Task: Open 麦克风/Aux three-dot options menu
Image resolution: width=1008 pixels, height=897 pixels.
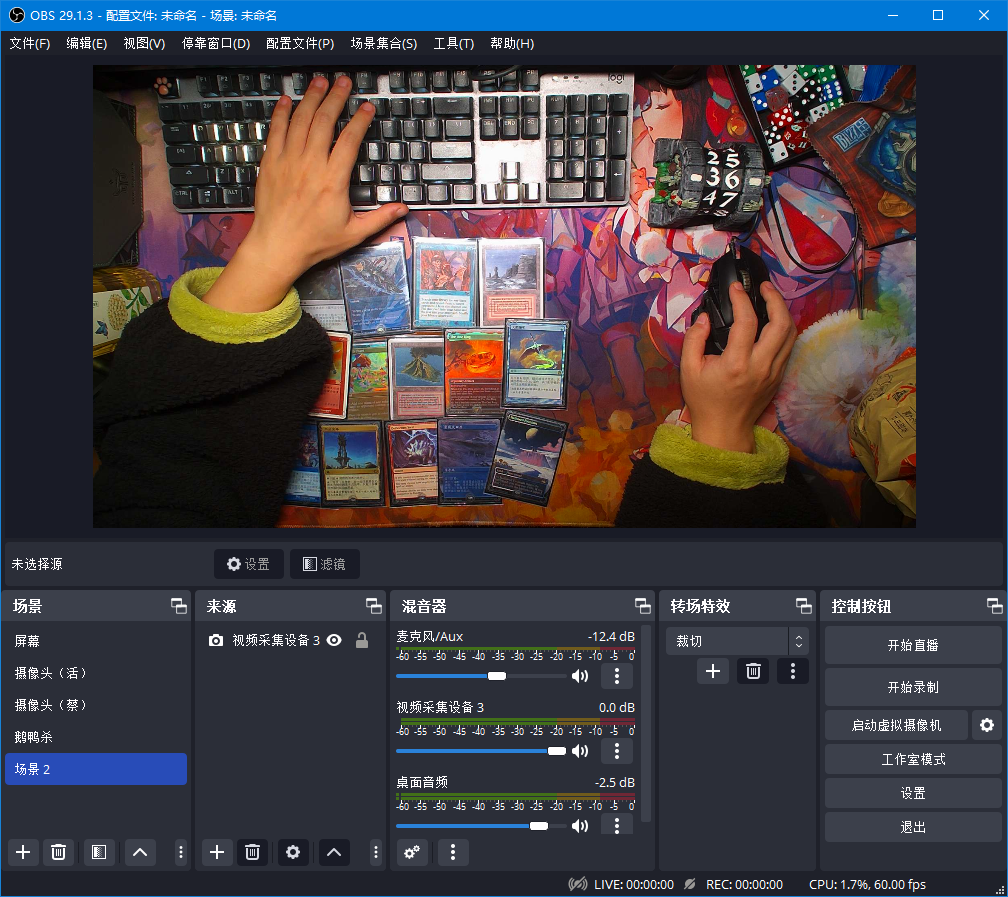Action: pos(617,676)
